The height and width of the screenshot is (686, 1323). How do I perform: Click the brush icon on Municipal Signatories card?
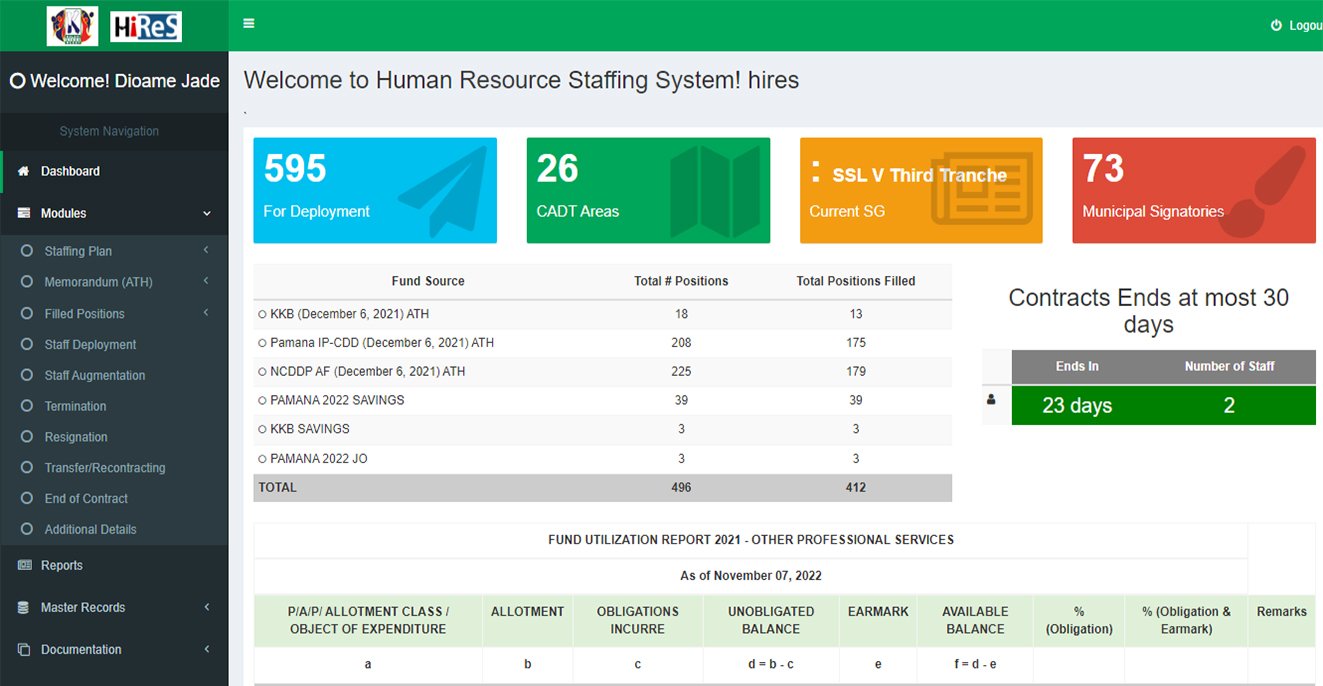[x=1252, y=190]
